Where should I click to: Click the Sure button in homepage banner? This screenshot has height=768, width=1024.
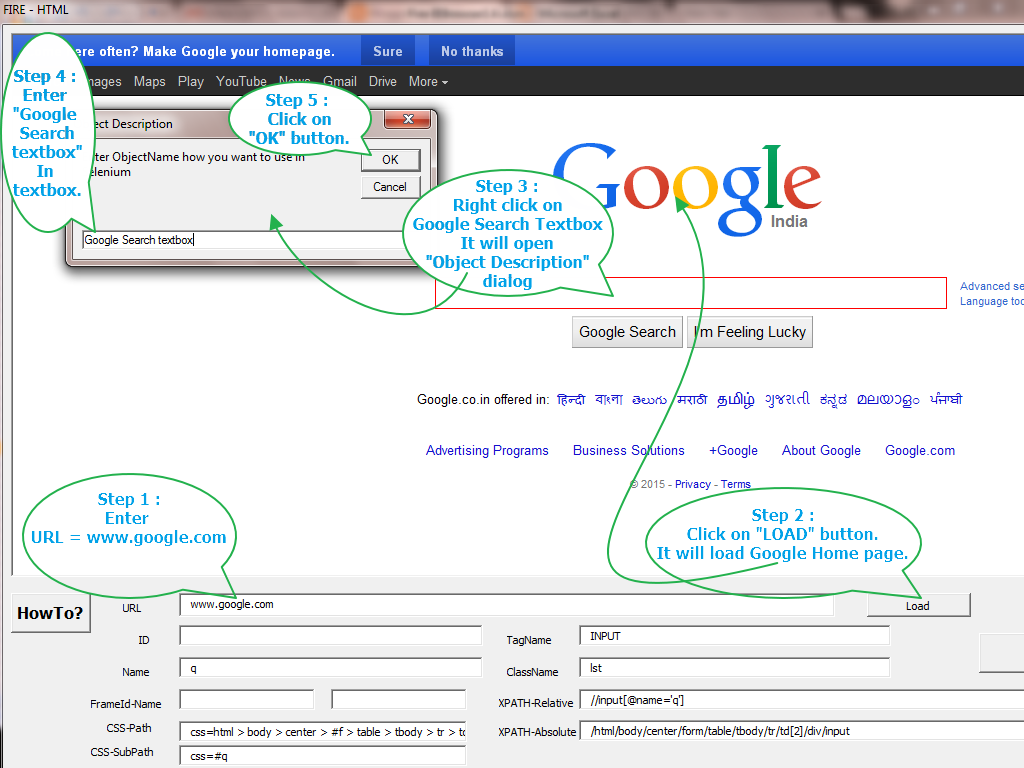tap(388, 51)
